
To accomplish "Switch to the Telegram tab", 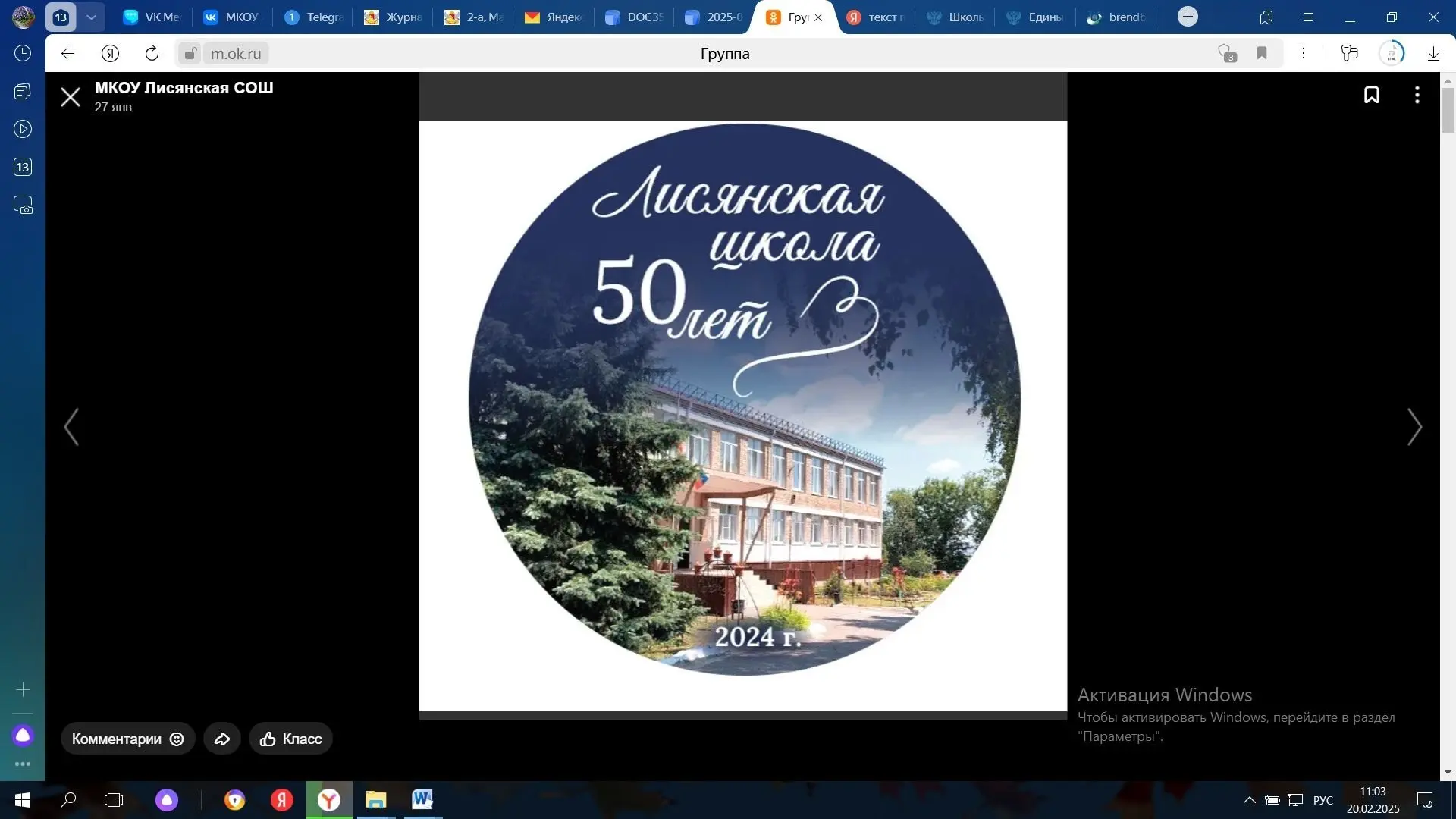I will tap(313, 17).
